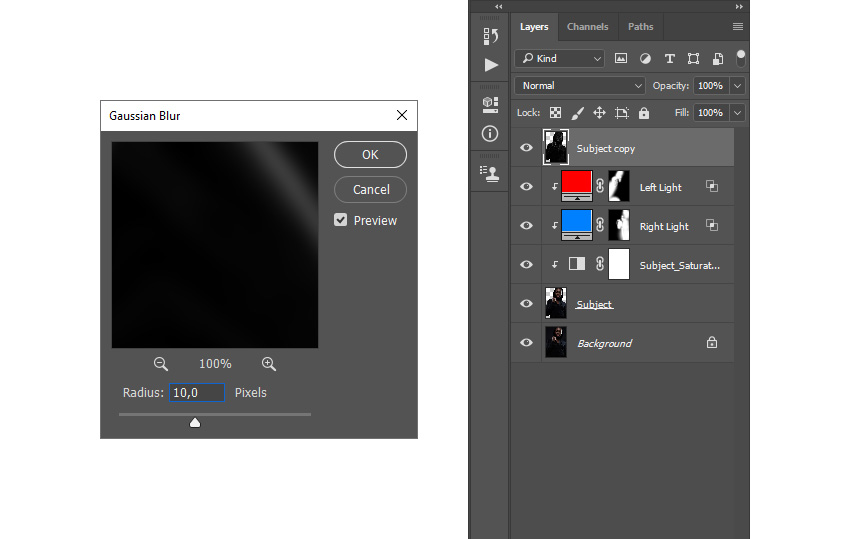
Task: Open the Info panel icon
Action: pos(490,133)
